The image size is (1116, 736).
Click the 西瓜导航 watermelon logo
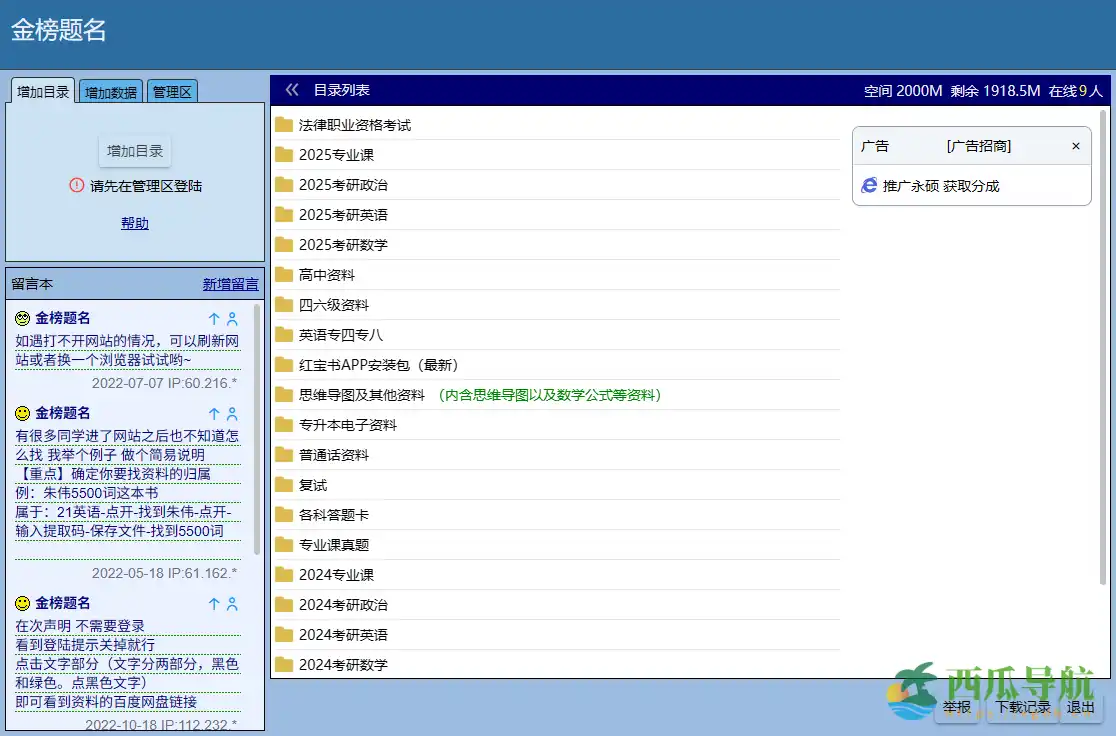click(915, 688)
